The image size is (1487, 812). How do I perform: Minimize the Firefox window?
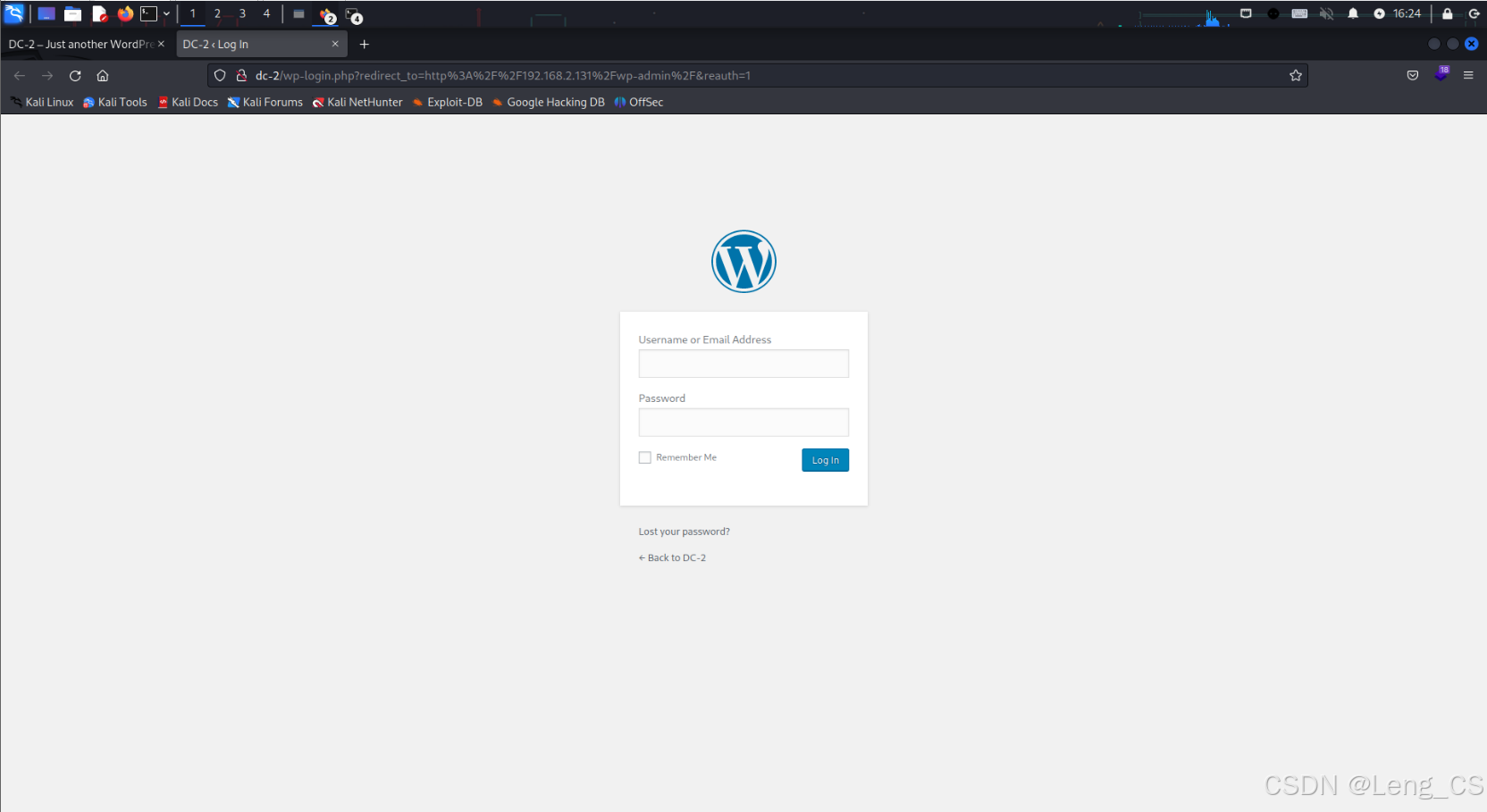[x=1434, y=44]
